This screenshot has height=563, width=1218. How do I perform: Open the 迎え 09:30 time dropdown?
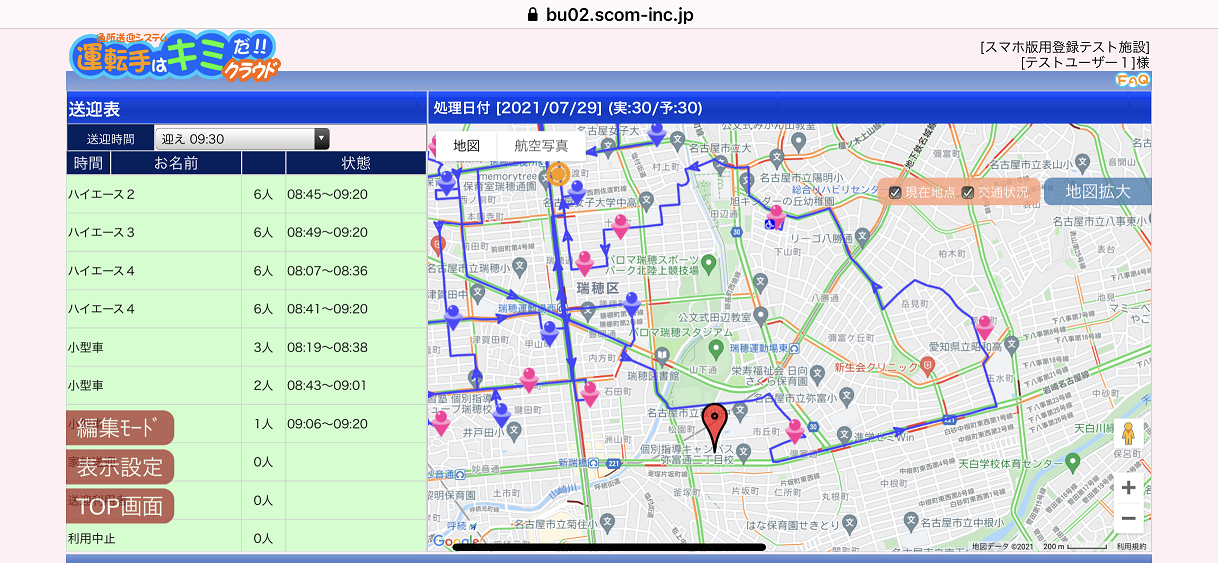242,139
